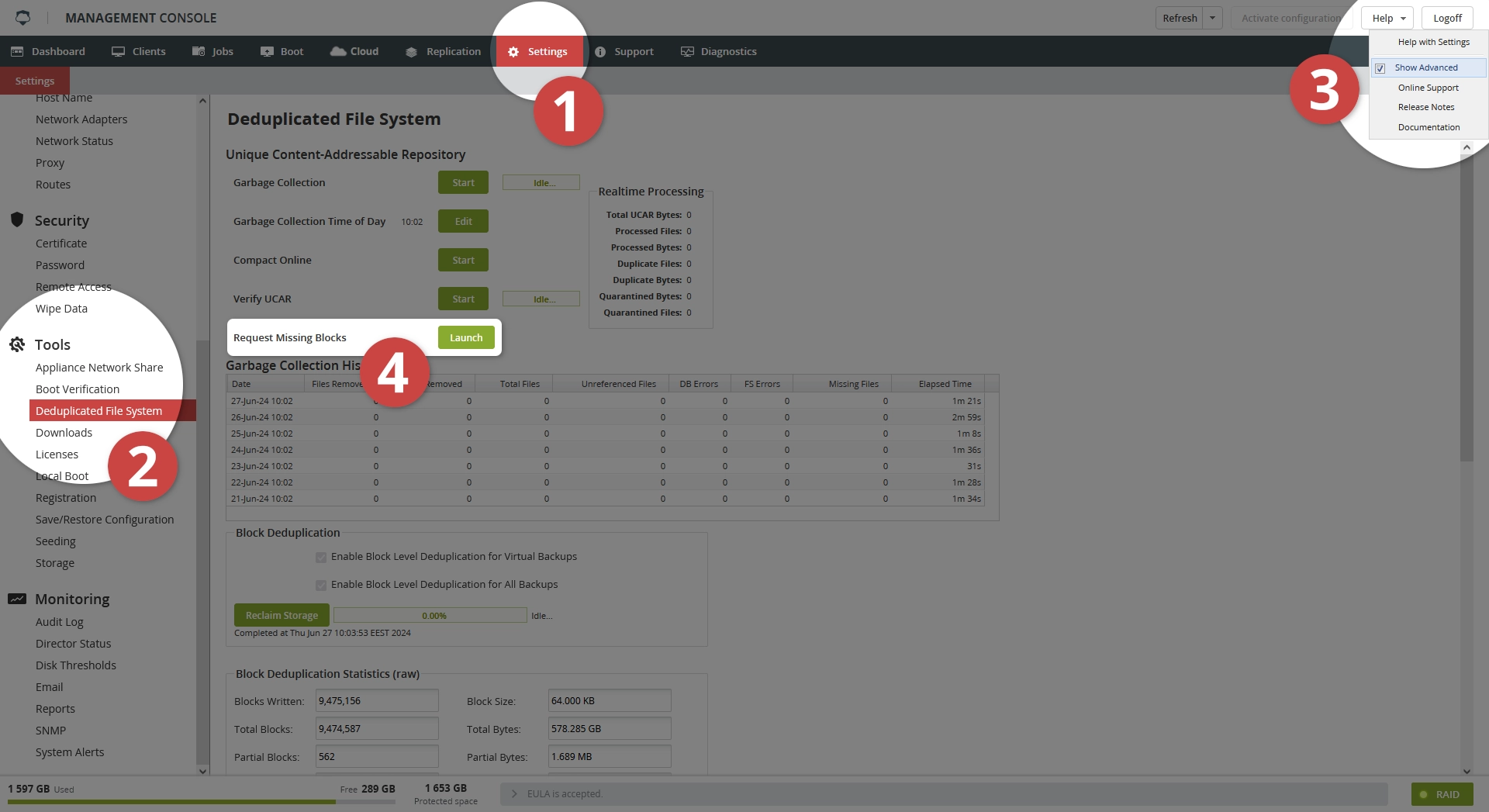Toggle Block Level Deduplication for Virtual Backups
The image size is (1489, 812).
[x=321, y=558]
